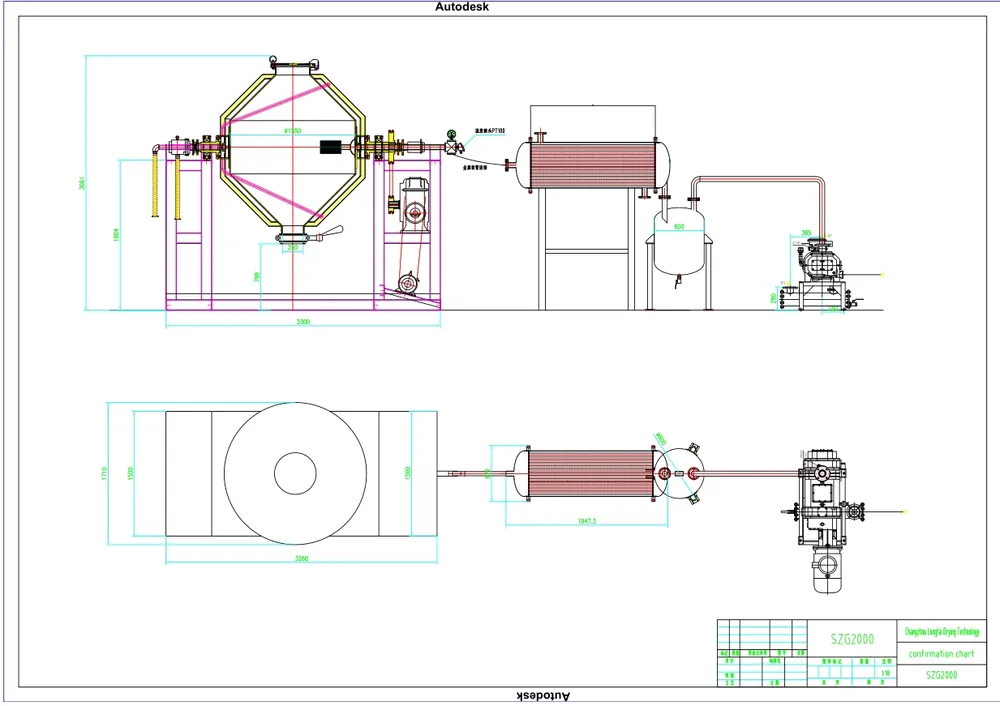
Task: Select the receiver tank under the condenser
Action: [x=679, y=242]
